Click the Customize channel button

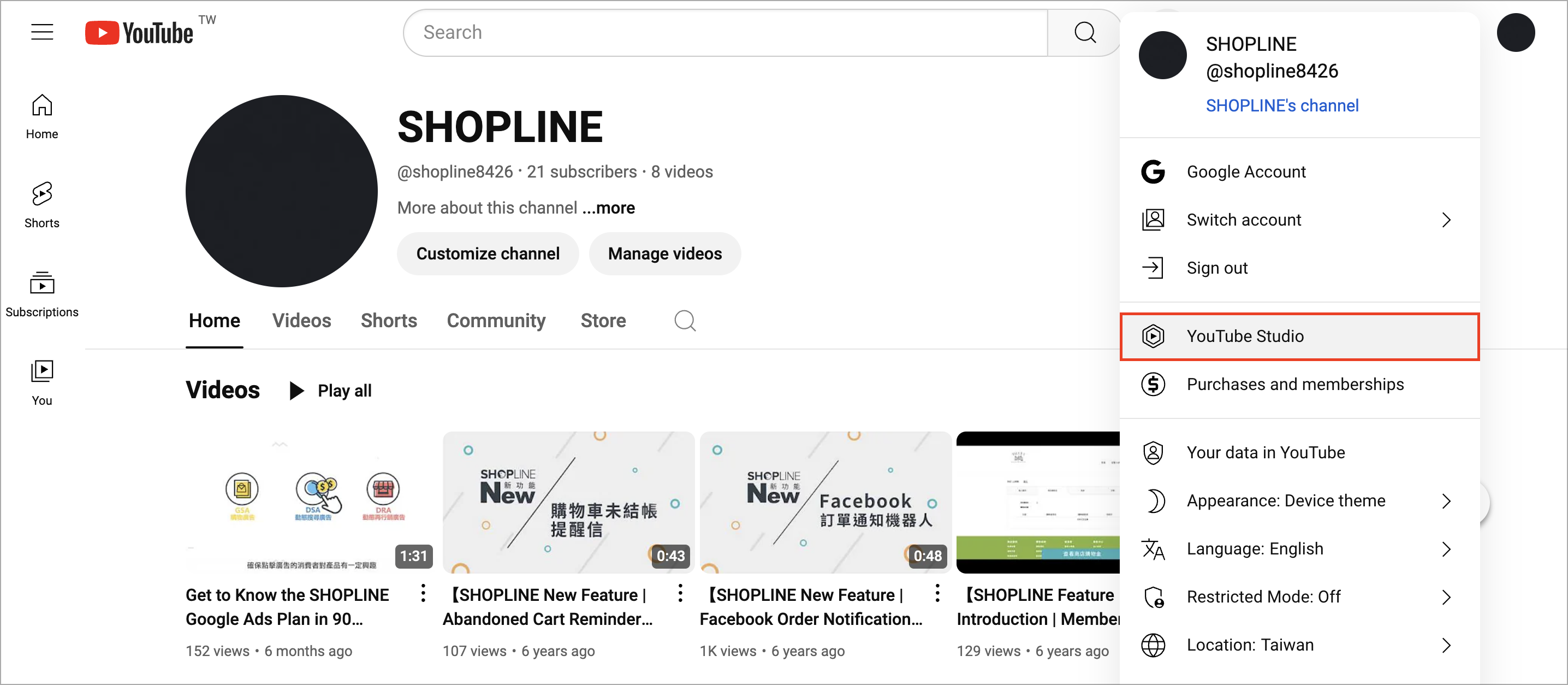pos(488,253)
